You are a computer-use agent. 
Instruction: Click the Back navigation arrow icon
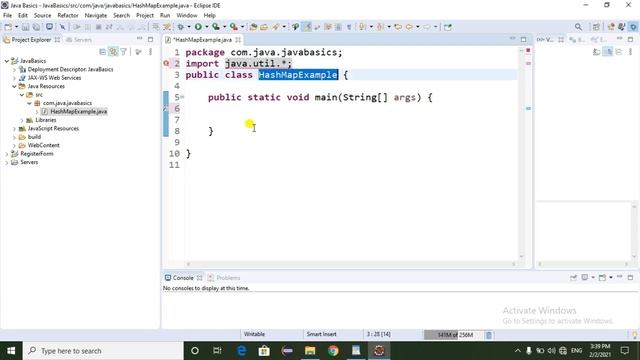pos(409,27)
